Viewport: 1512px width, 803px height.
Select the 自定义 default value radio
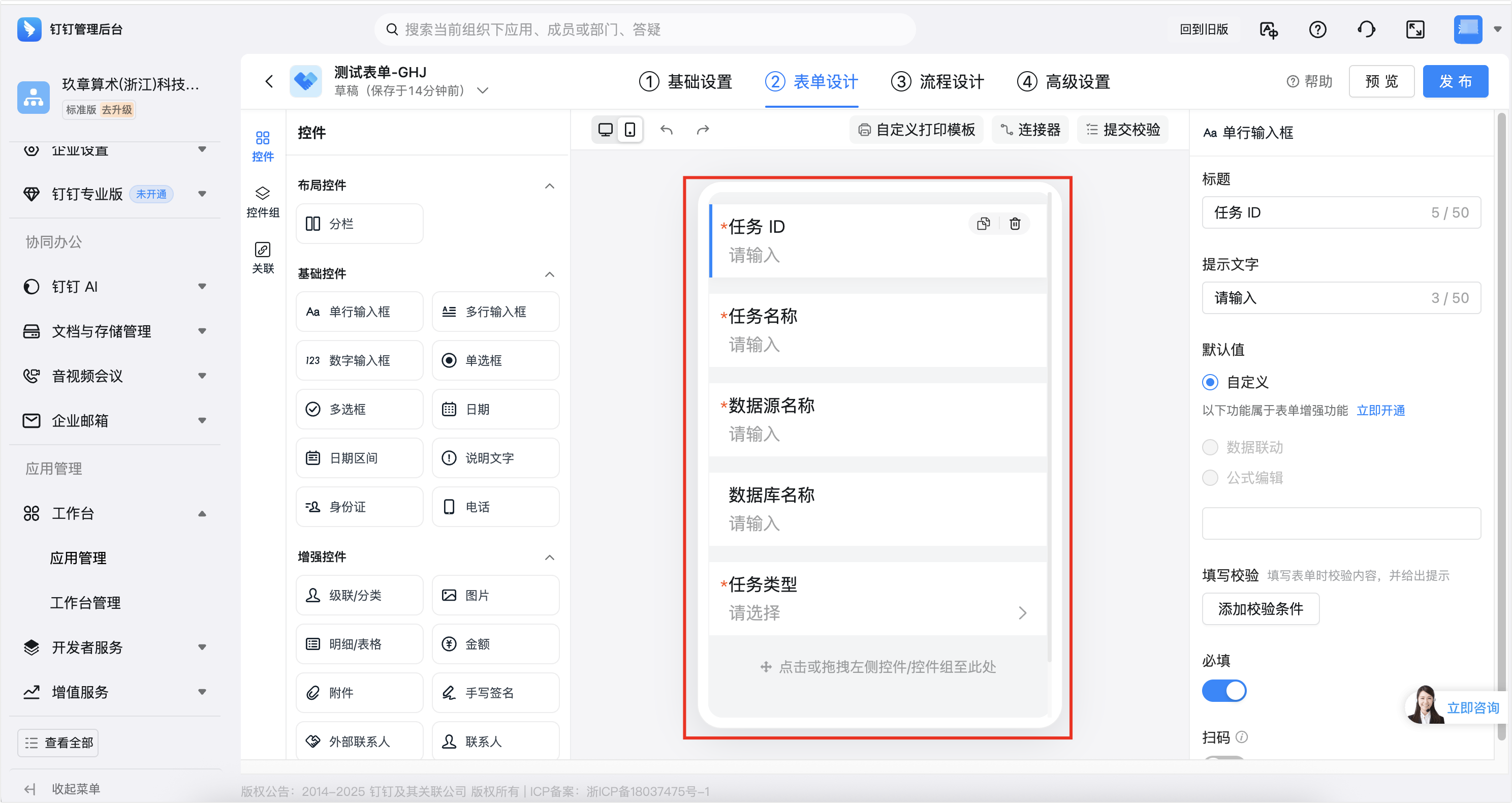coord(1210,382)
